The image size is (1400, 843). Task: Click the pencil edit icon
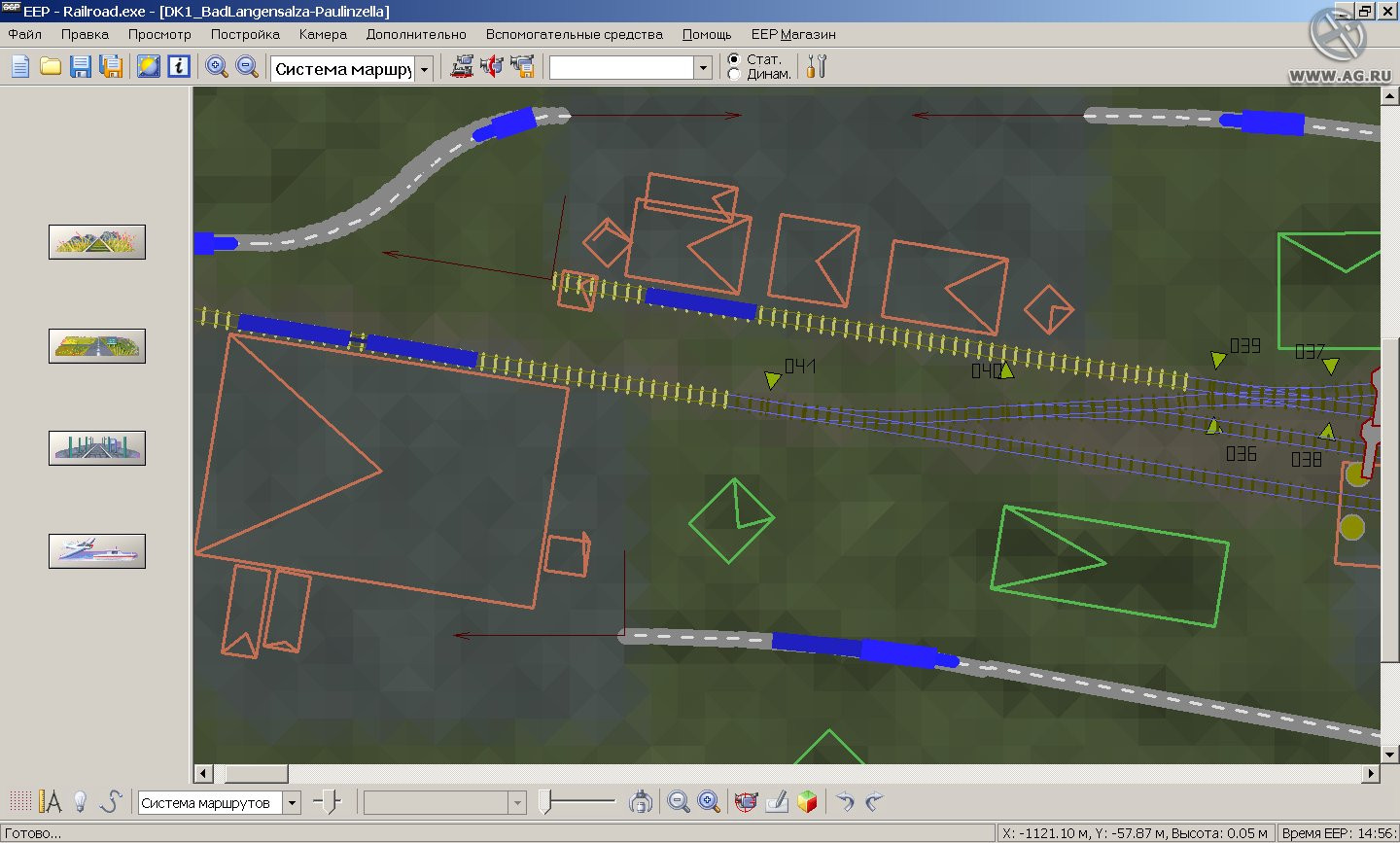click(776, 802)
